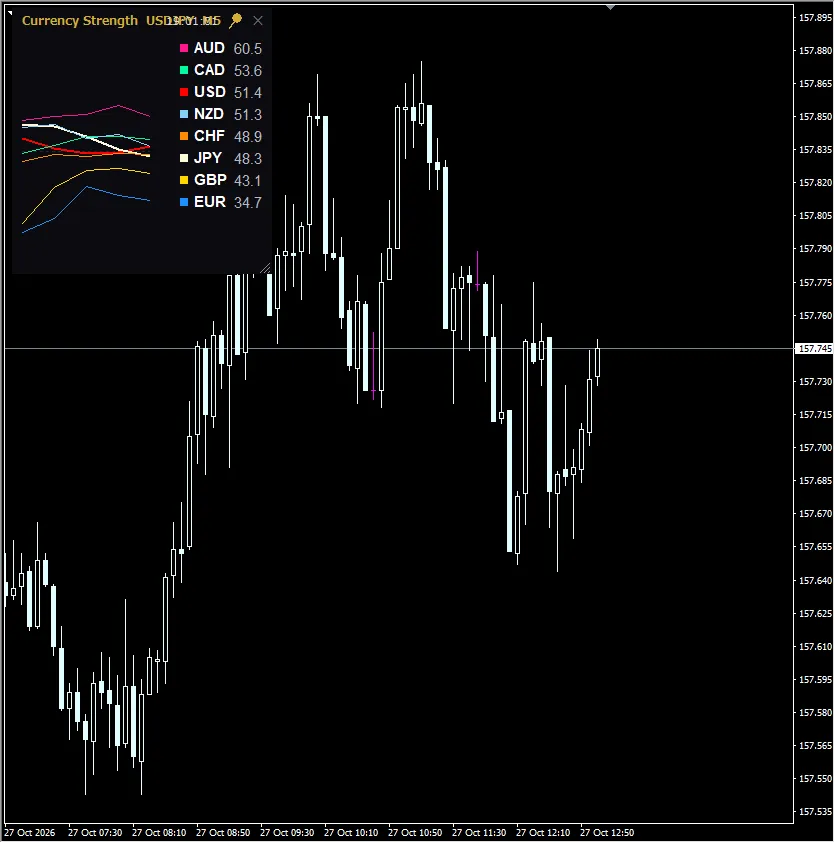Click the CHF orange color swatch

(x=184, y=136)
